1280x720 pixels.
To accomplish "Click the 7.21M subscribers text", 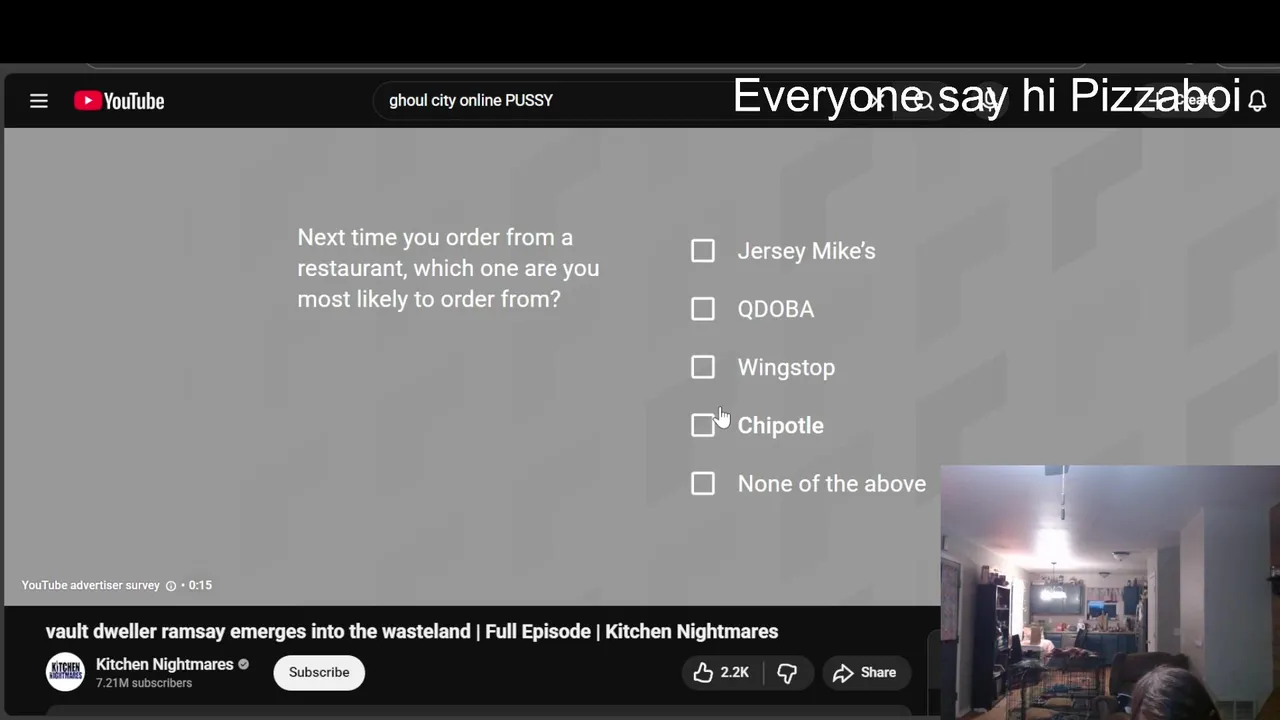I will (x=144, y=683).
